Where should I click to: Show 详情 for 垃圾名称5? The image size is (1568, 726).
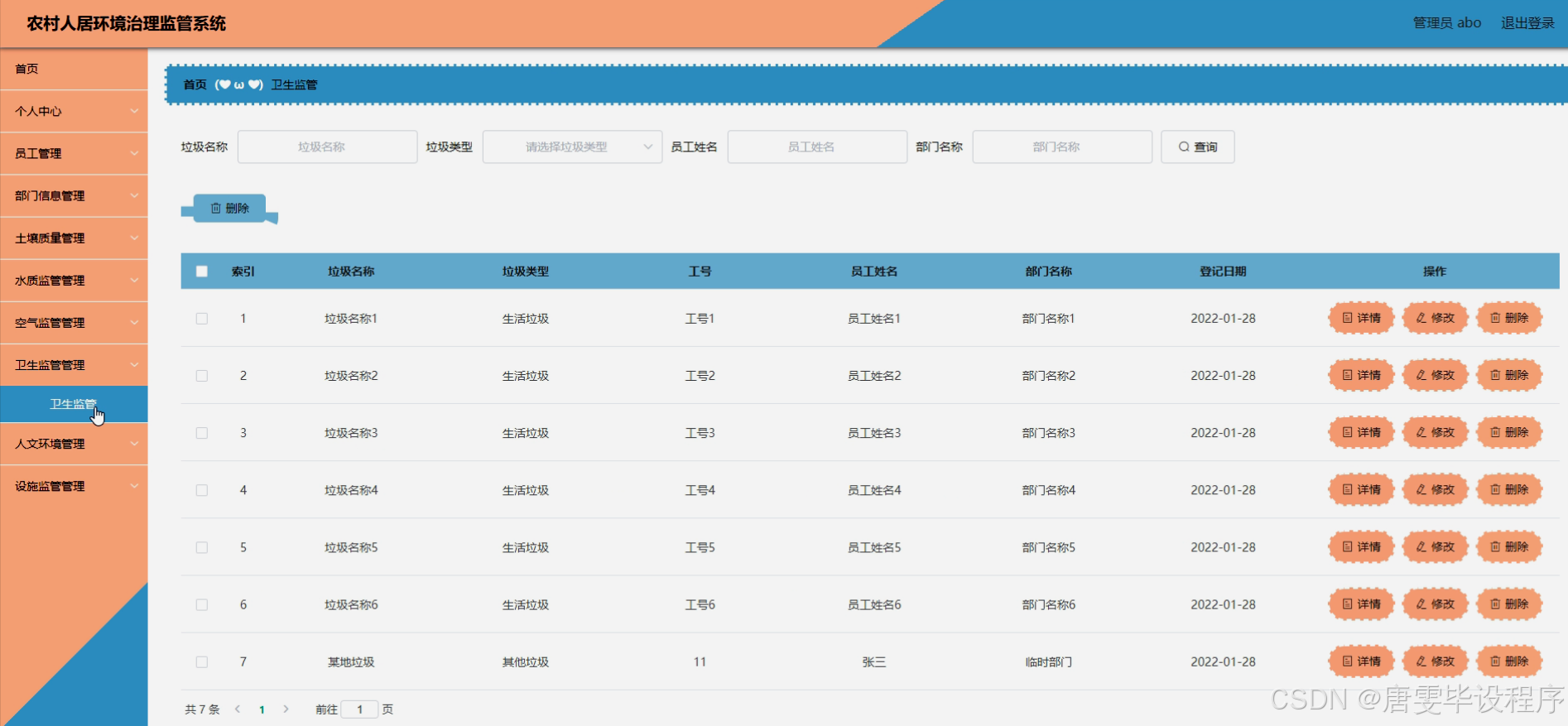(1361, 546)
